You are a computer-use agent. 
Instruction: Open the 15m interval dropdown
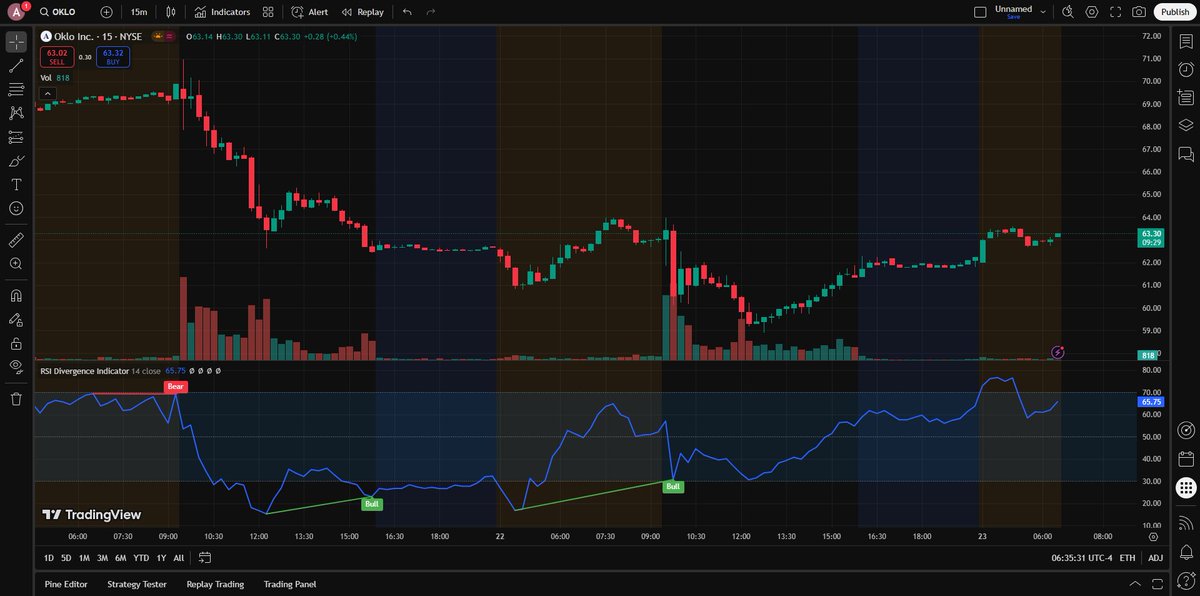pyautogui.click(x=139, y=12)
